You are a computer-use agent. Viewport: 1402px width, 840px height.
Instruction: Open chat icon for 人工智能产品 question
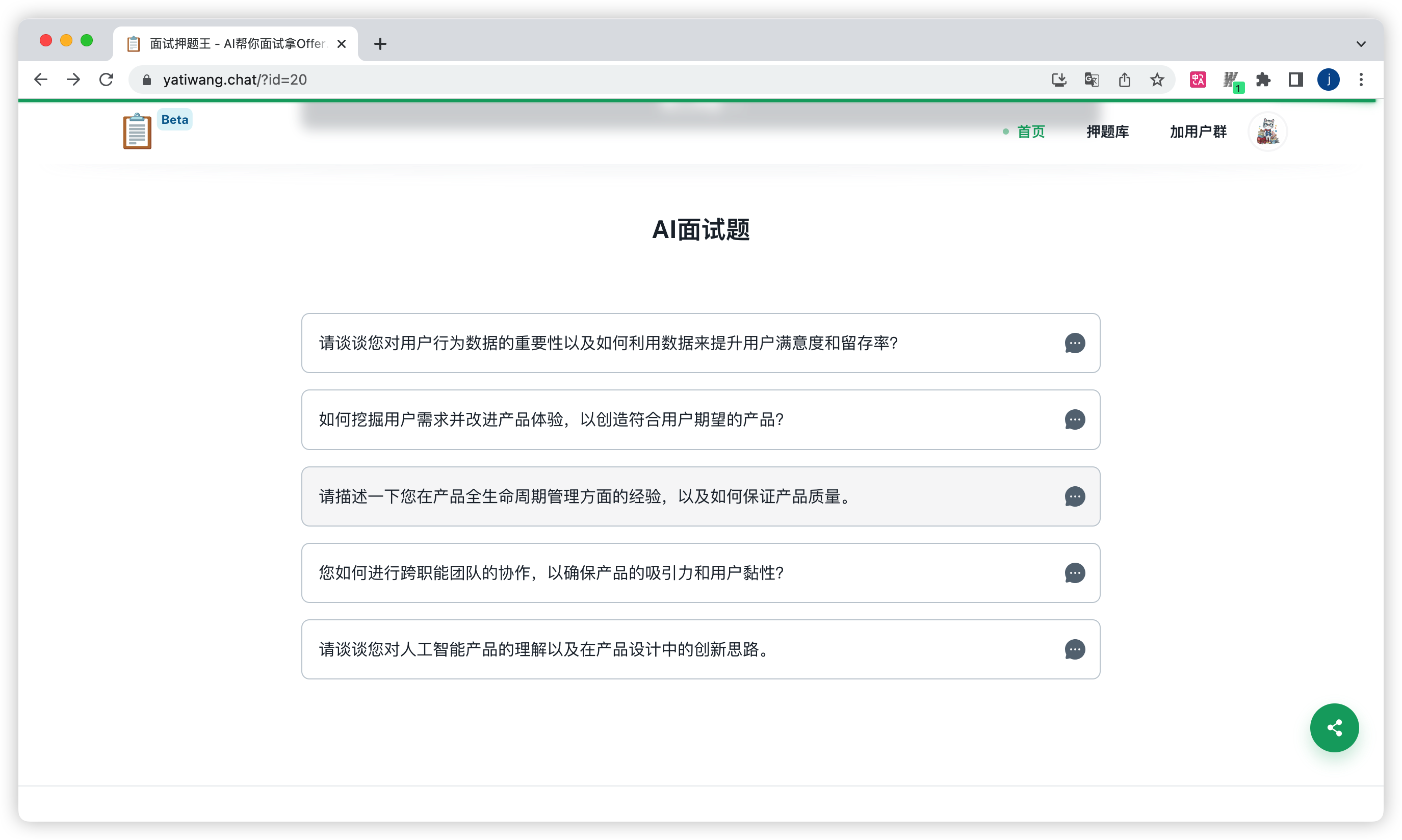click(x=1074, y=649)
